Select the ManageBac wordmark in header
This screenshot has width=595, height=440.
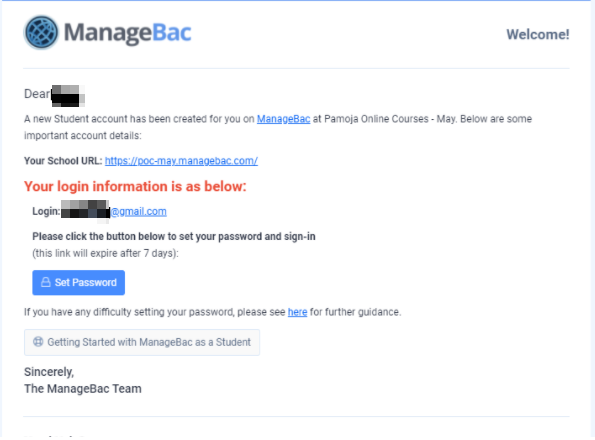tap(128, 33)
